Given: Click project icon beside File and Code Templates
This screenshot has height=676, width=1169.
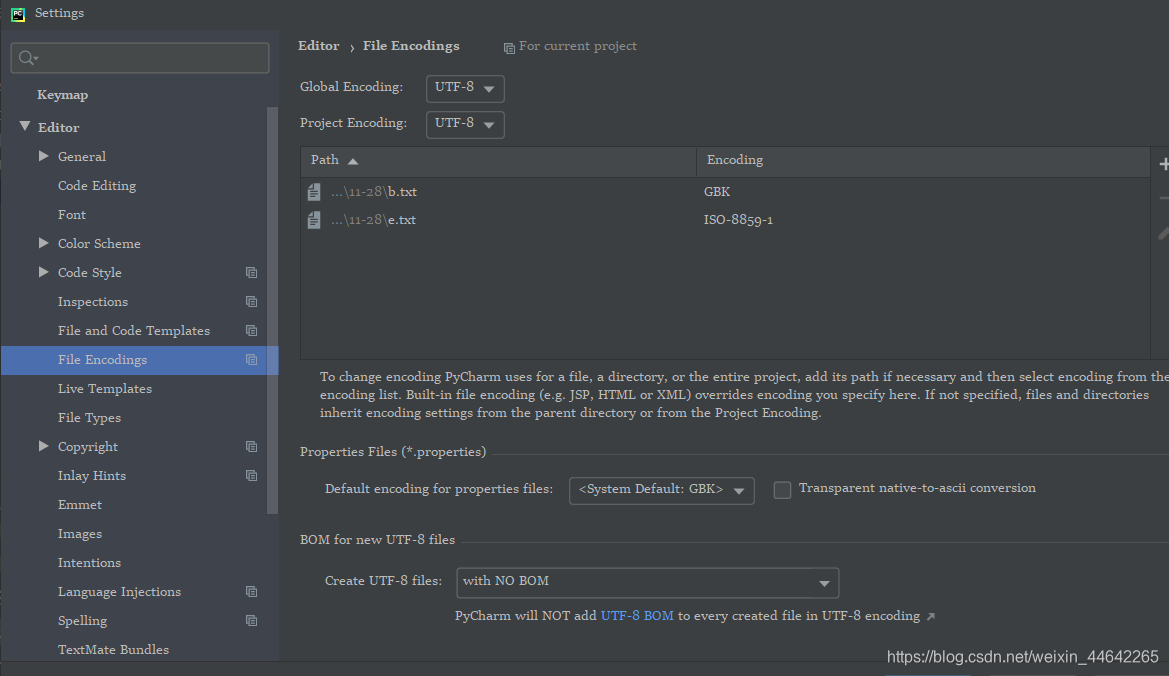Looking at the screenshot, I should pos(251,331).
